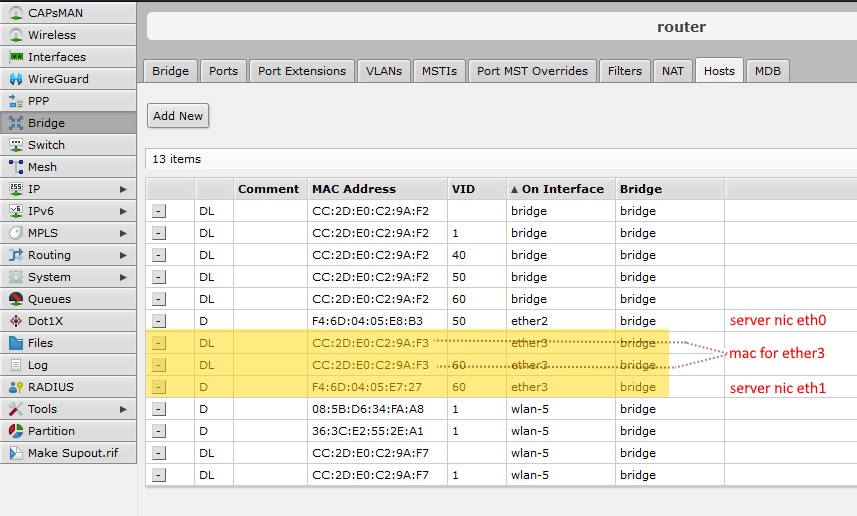Open Queues in the sidebar

point(68,298)
